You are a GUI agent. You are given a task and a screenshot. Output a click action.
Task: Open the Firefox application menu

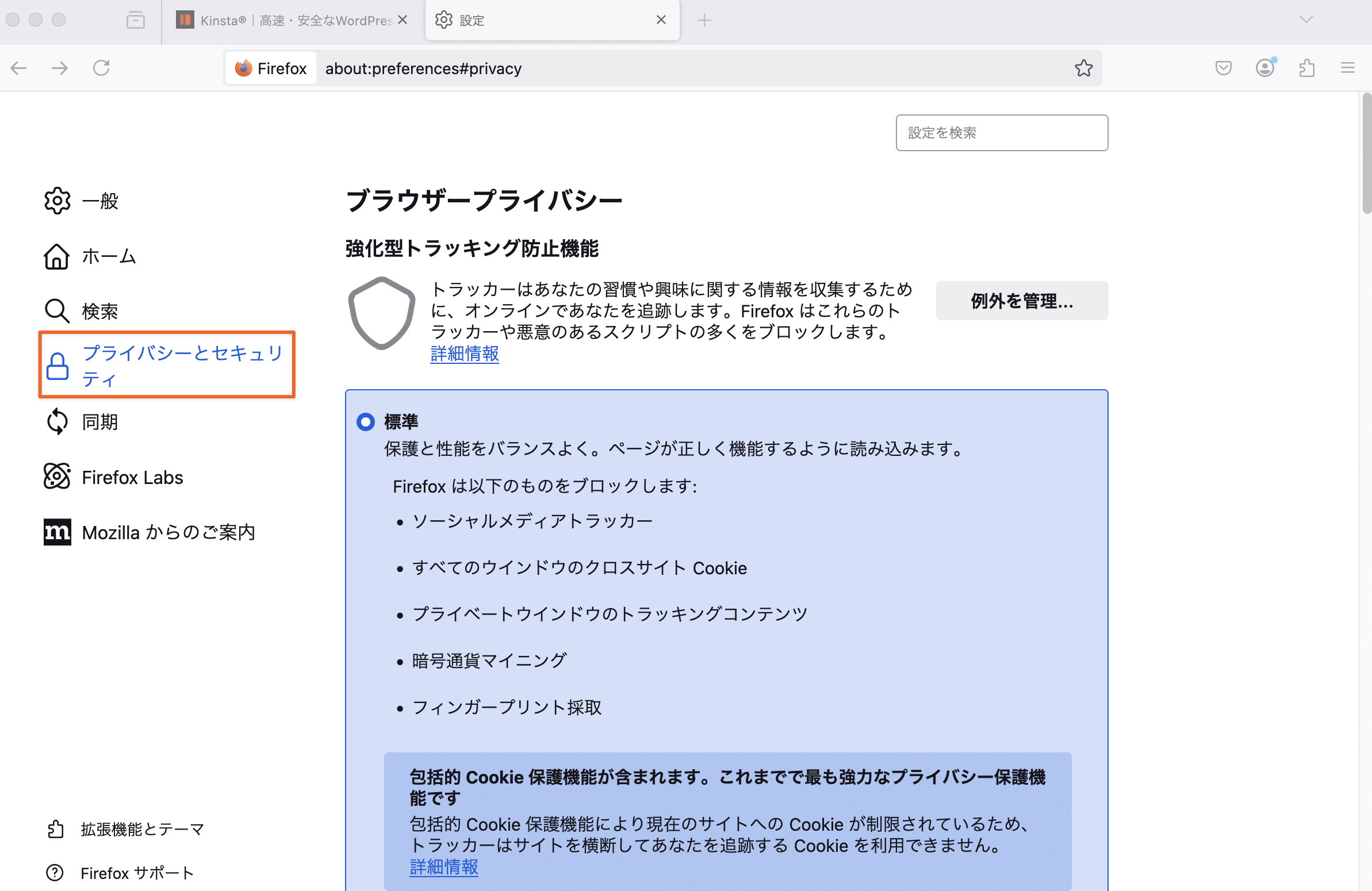(1348, 68)
